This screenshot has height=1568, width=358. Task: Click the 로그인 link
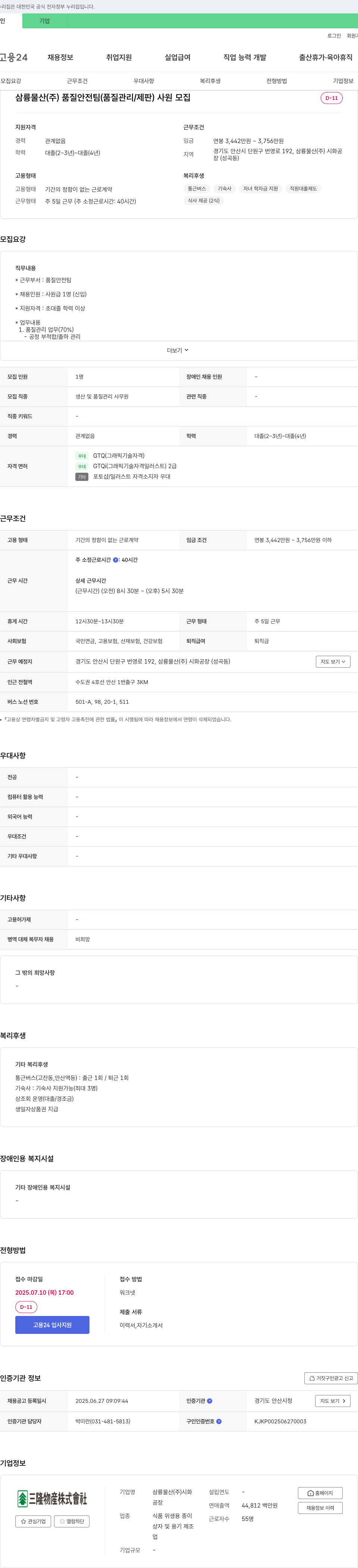pos(334,36)
